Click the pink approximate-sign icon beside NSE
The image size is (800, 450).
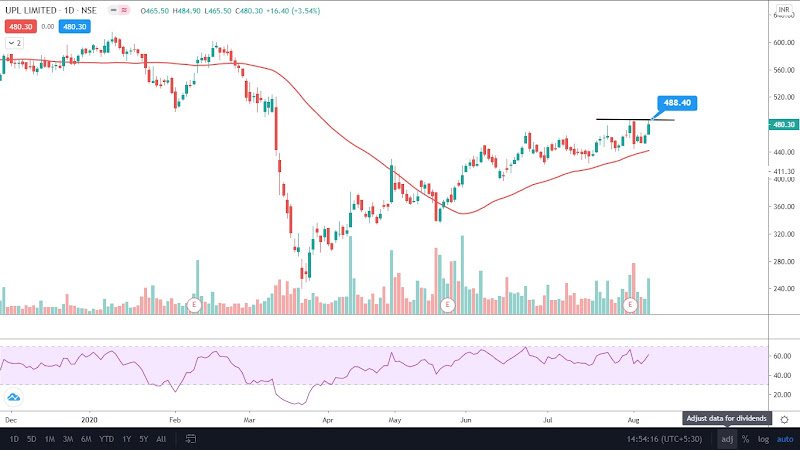tap(124, 10)
